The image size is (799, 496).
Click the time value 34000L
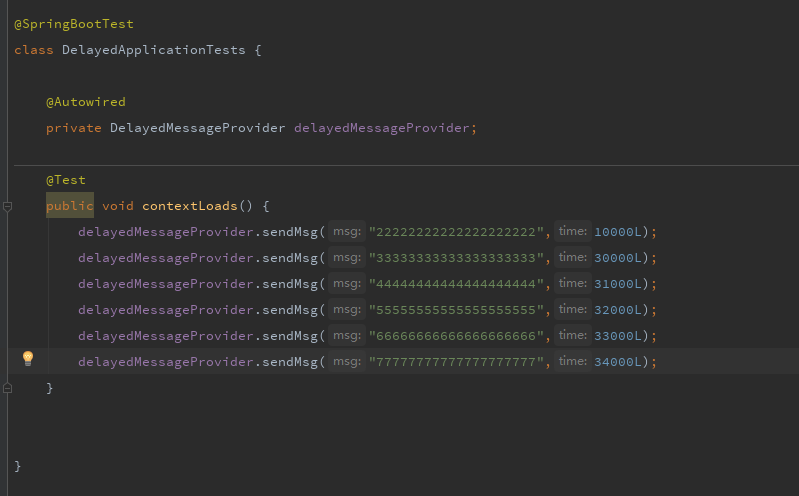[x=618, y=362]
